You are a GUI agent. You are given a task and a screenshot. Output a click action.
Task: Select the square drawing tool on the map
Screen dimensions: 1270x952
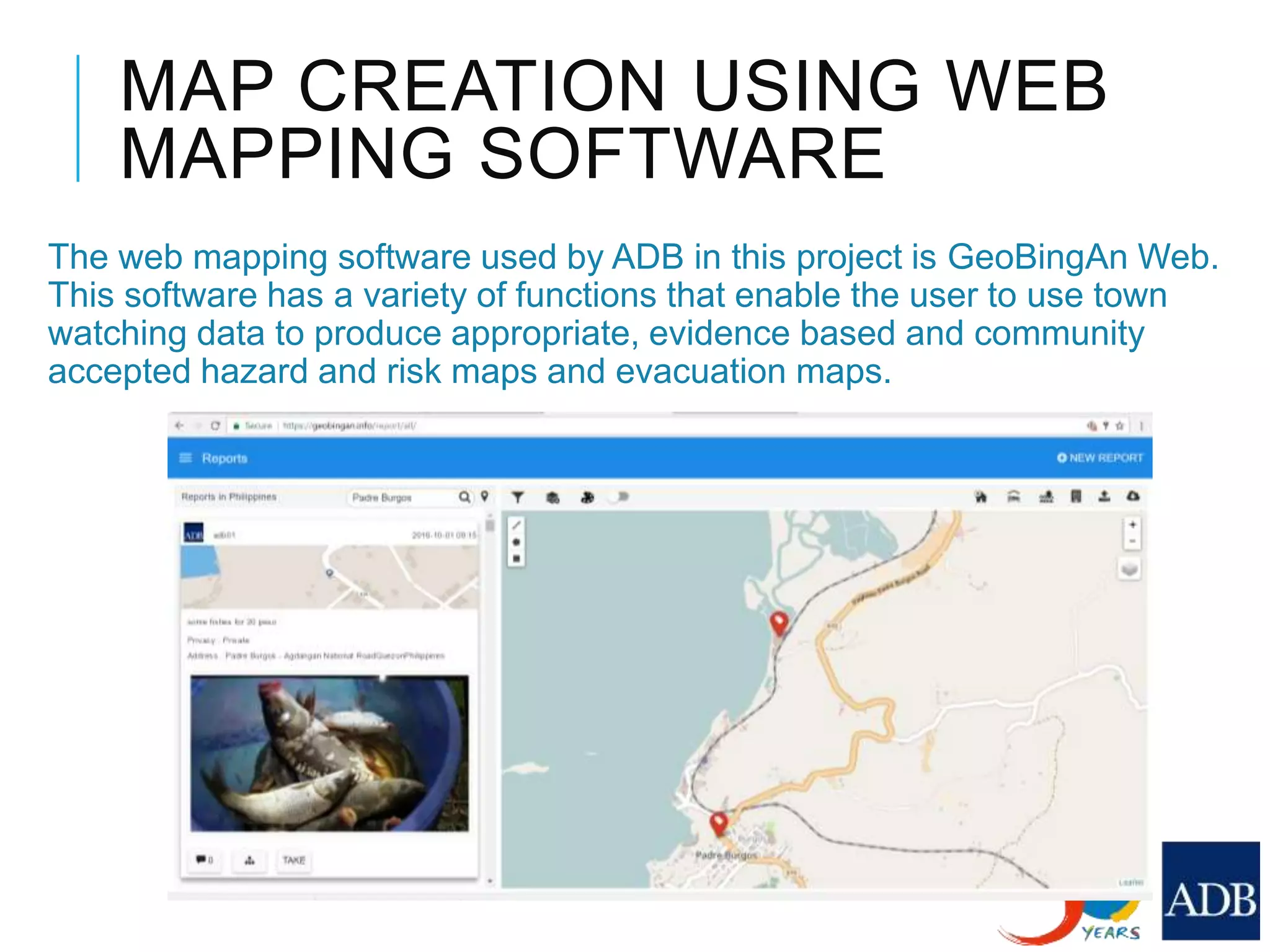[x=517, y=559]
